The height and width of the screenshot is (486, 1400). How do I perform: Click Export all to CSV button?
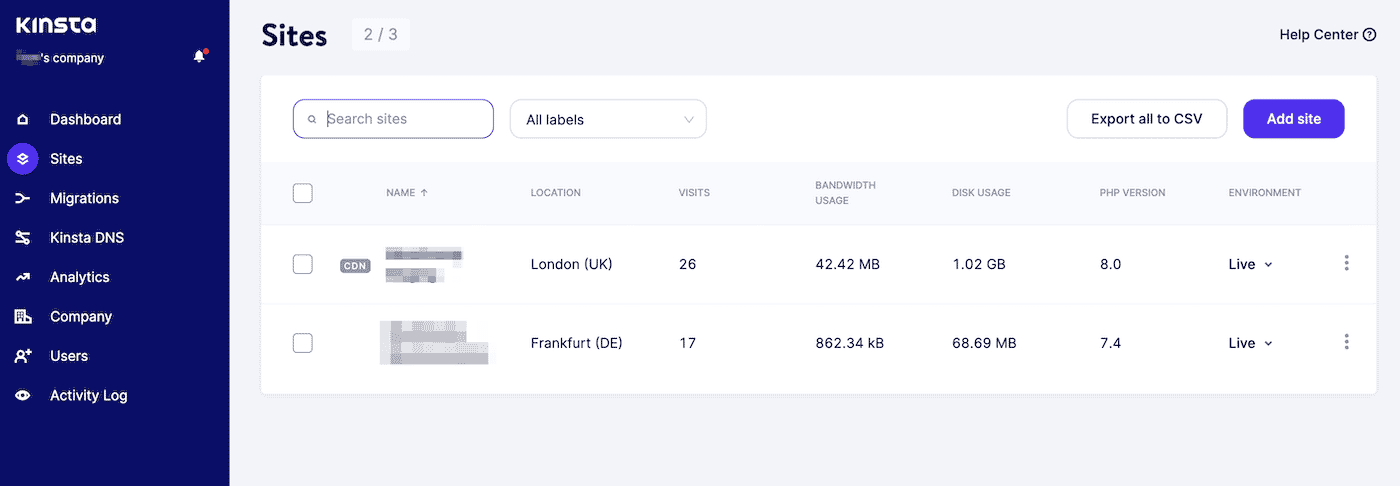[x=1146, y=119]
